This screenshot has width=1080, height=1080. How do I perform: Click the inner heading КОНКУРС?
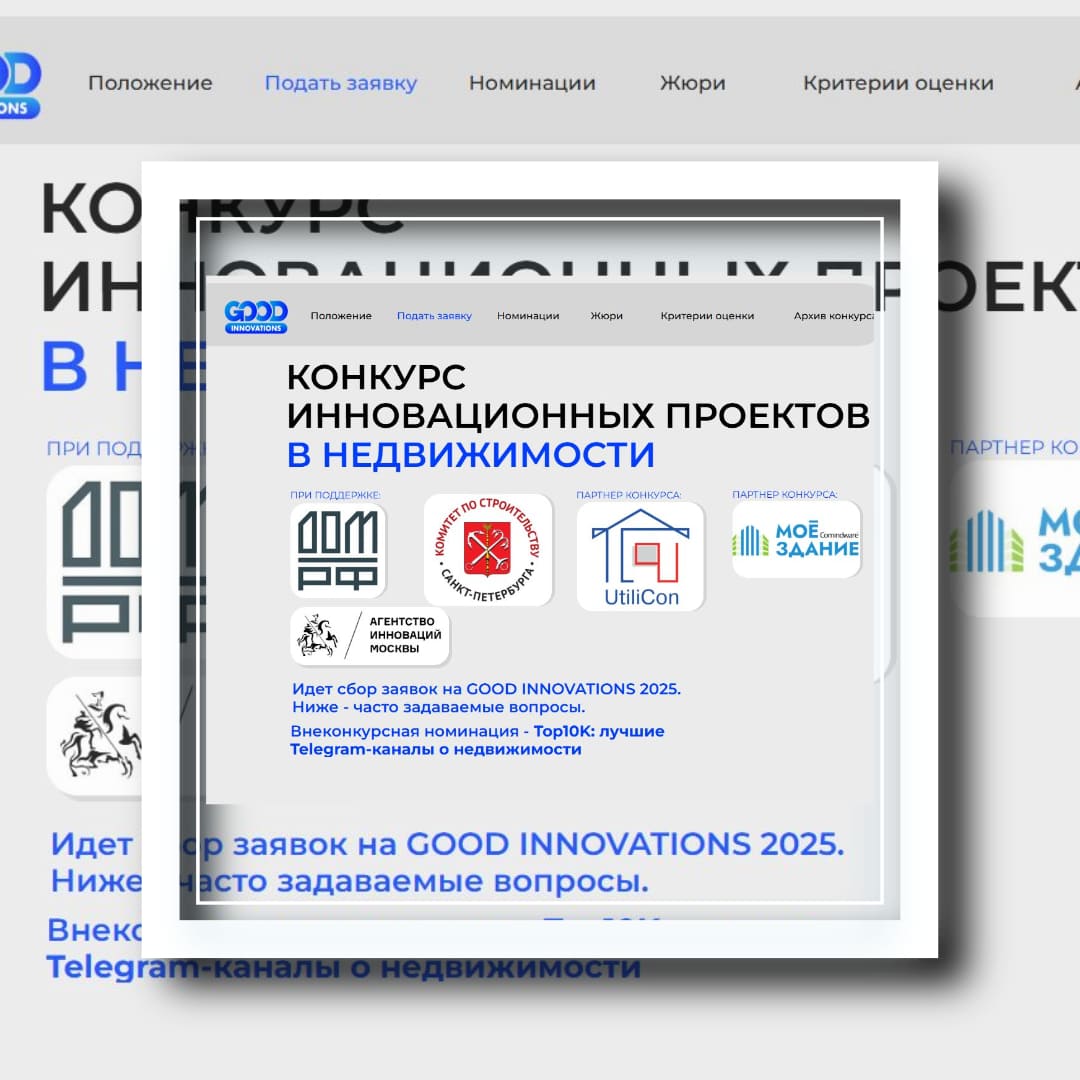376,377
